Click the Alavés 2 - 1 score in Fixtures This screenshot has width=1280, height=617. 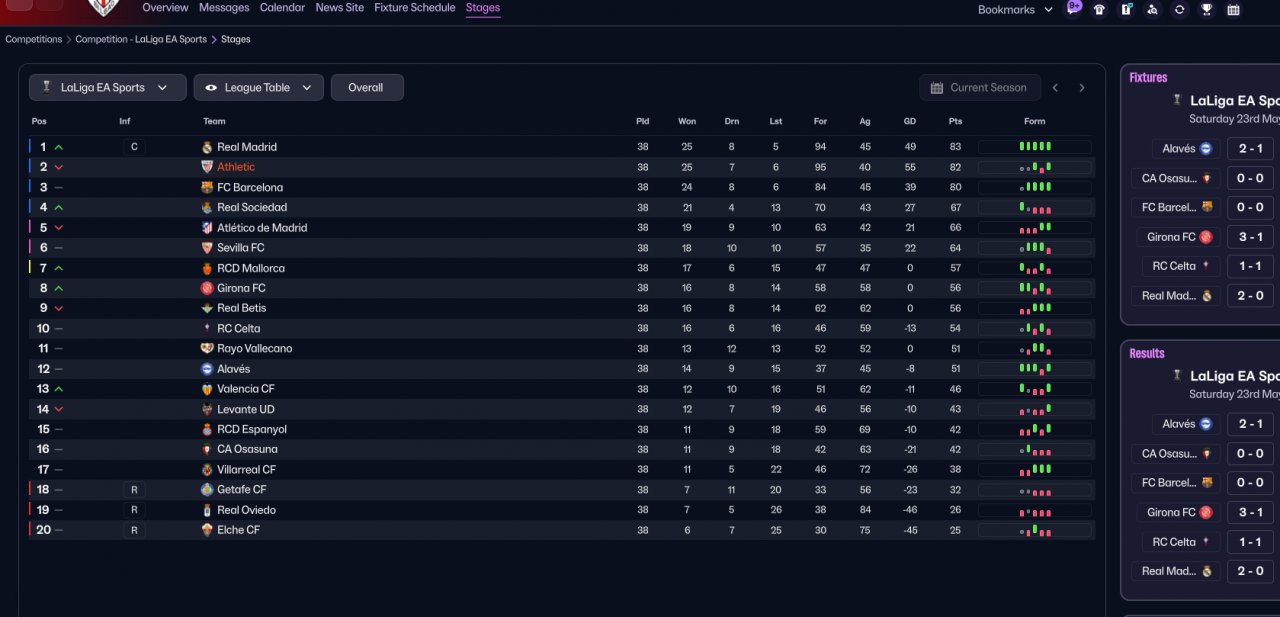point(1250,148)
